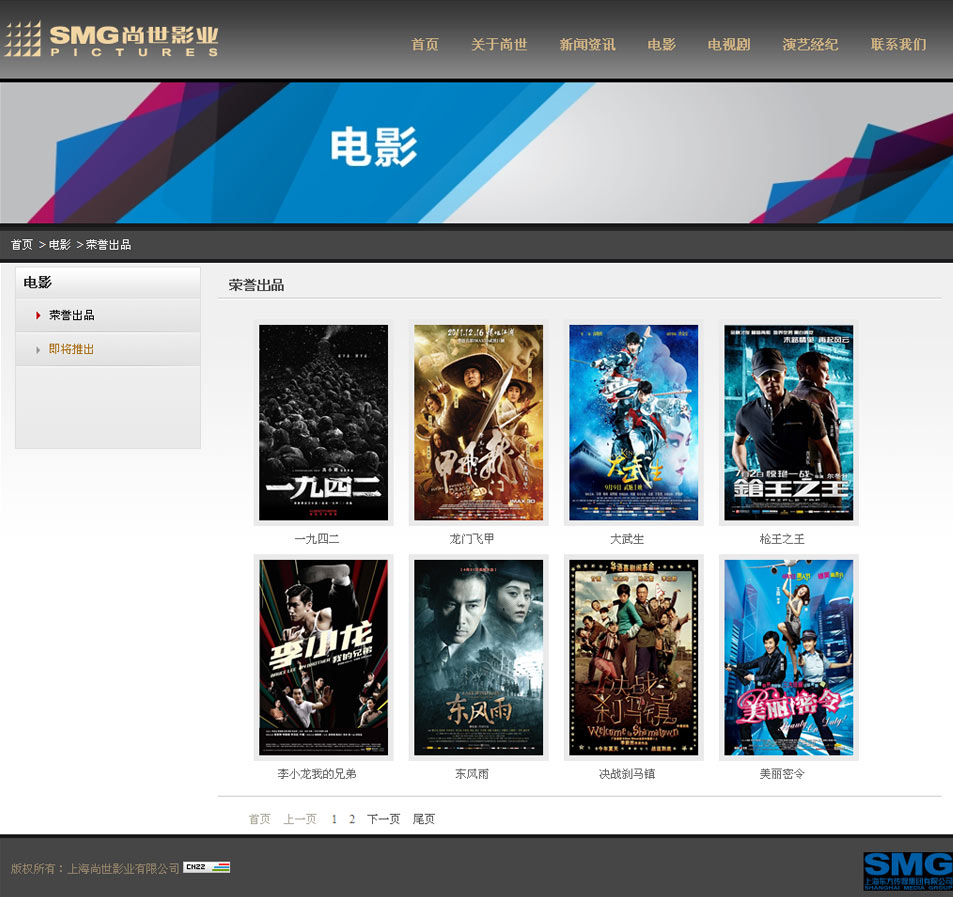Click the SMG Pictures logo
The height and width of the screenshot is (897, 953).
click(x=111, y=40)
